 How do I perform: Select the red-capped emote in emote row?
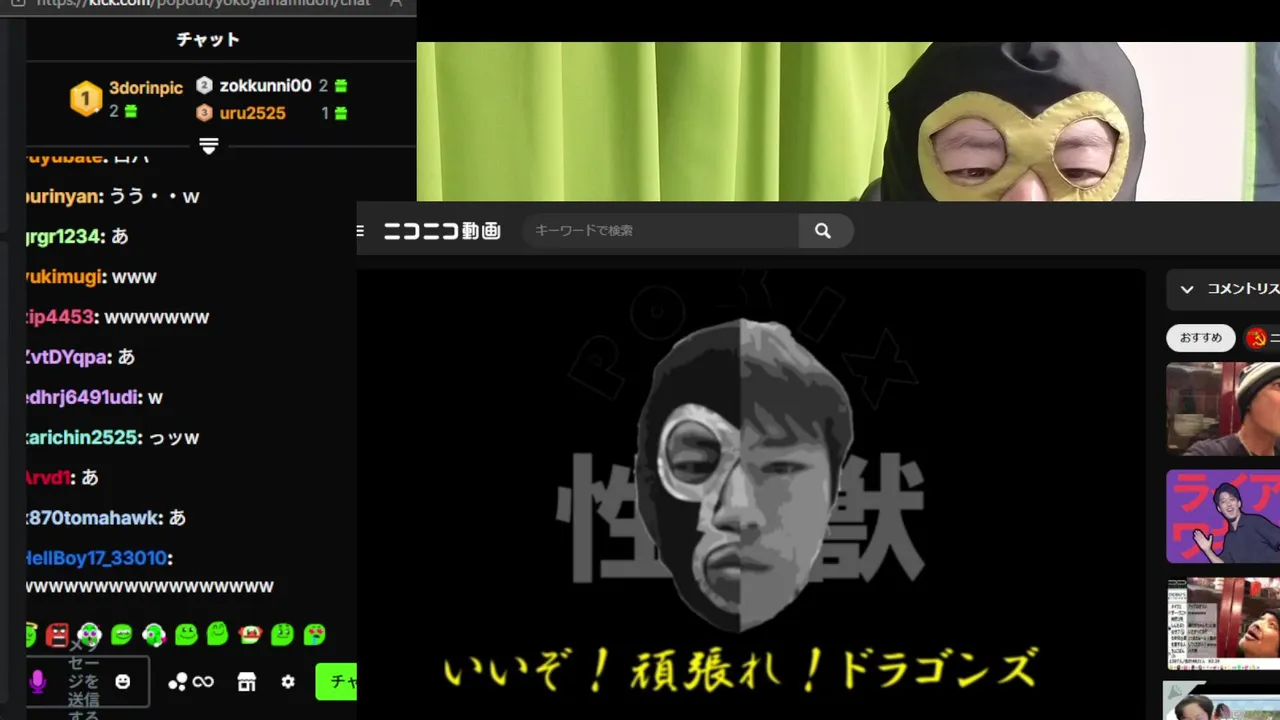(x=250, y=634)
